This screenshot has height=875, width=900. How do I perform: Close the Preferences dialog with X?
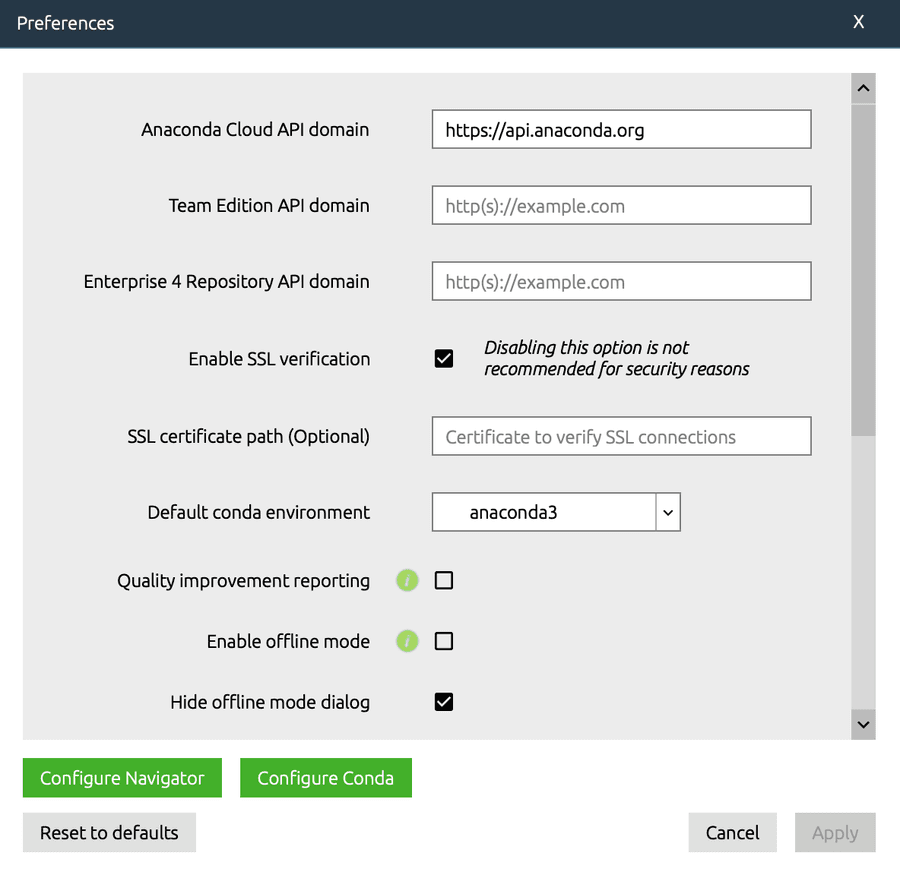click(858, 22)
